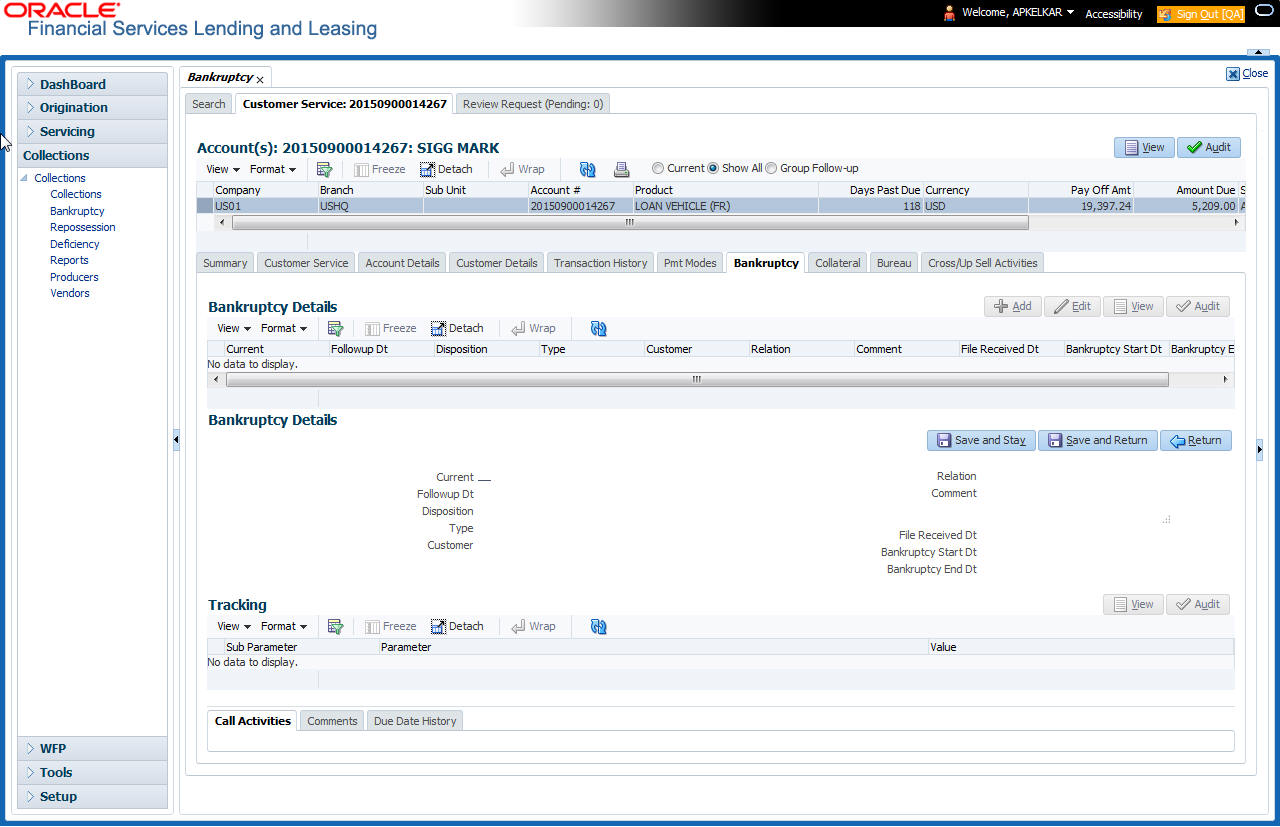
Task: Switch to the Search tab
Action: pyautogui.click(x=209, y=104)
